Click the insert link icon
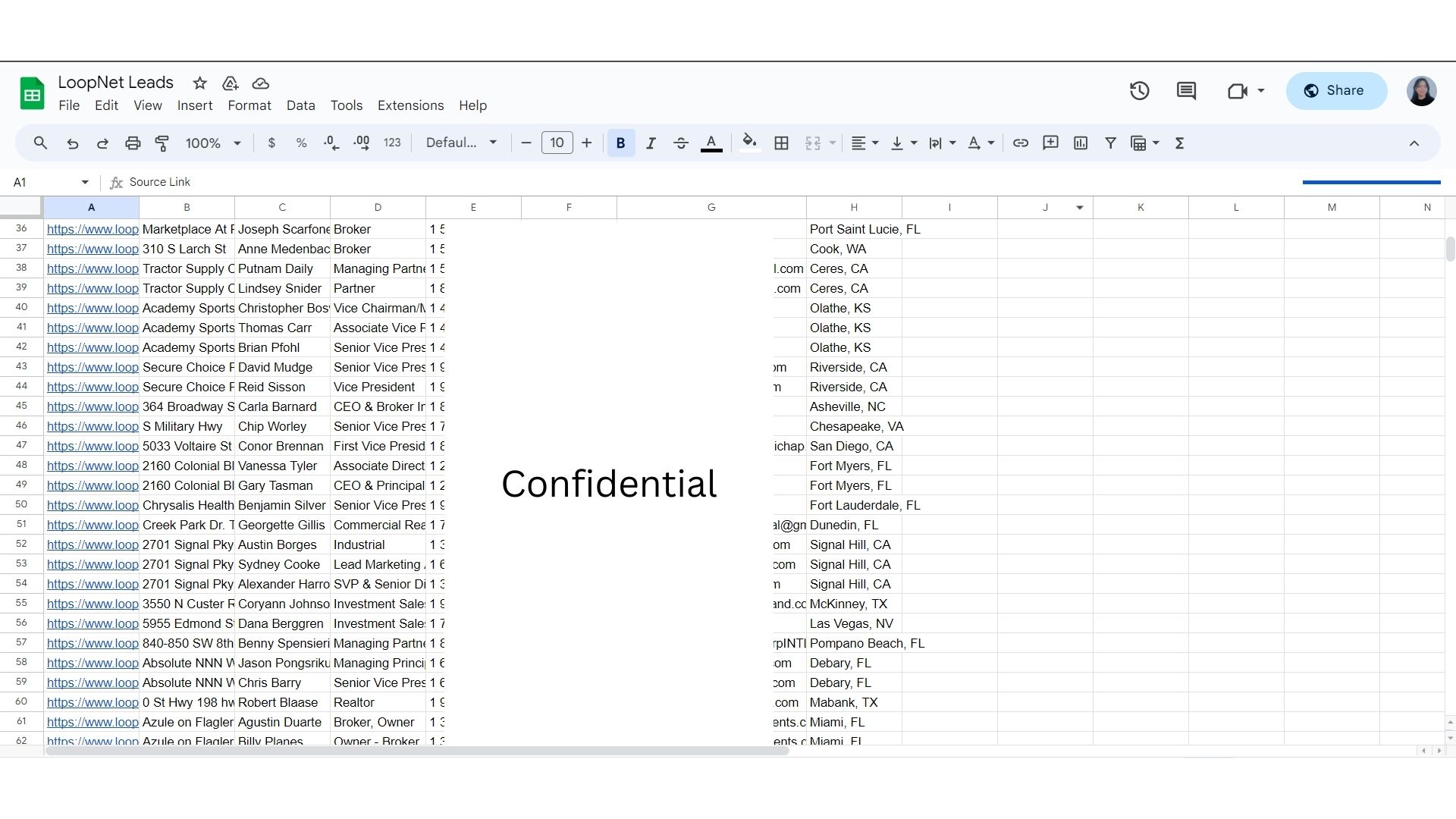This screenshot has height=819, width=1456. (x=1021, y=143)
